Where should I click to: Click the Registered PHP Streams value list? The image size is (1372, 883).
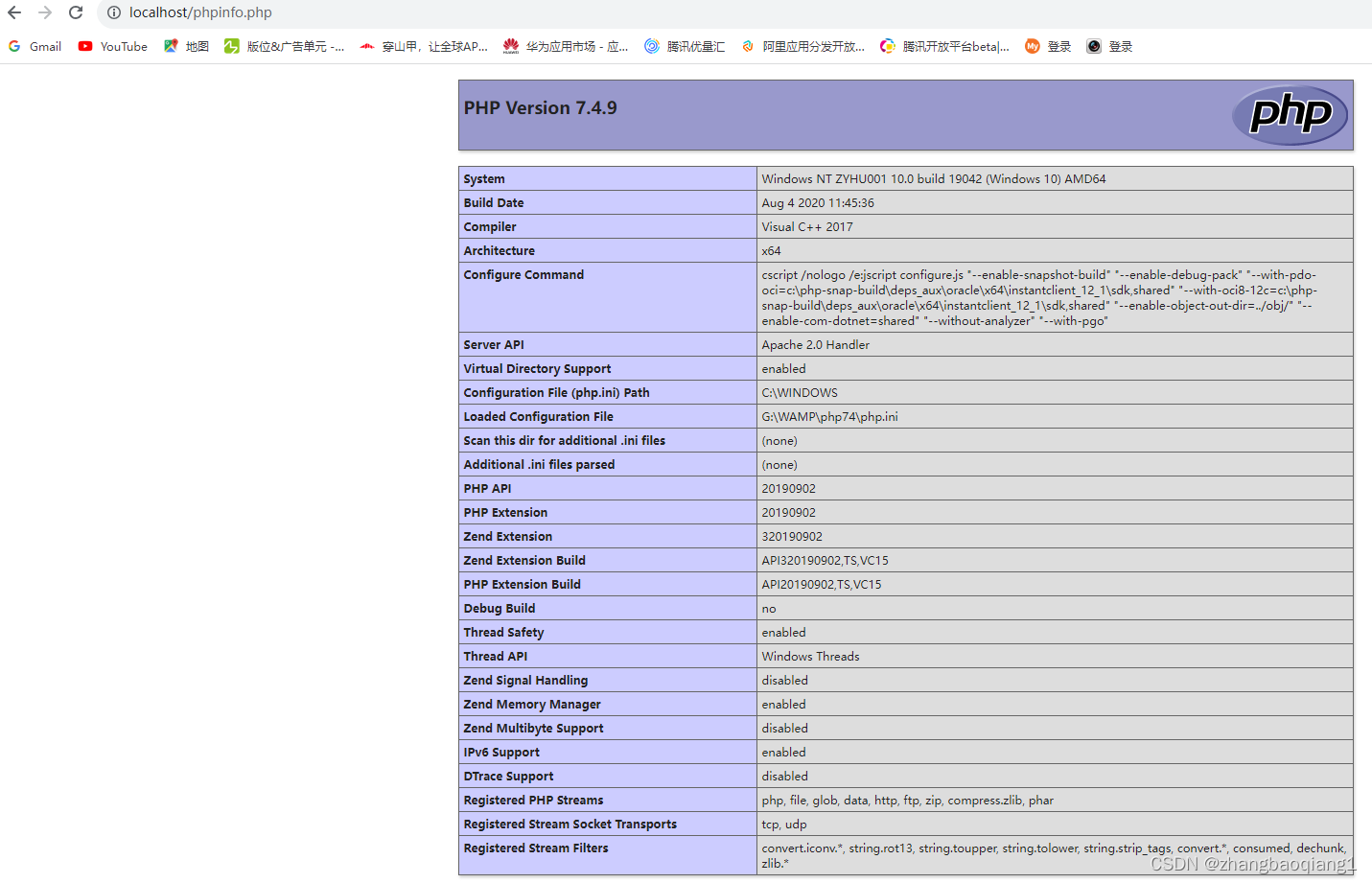coord(908,801)
